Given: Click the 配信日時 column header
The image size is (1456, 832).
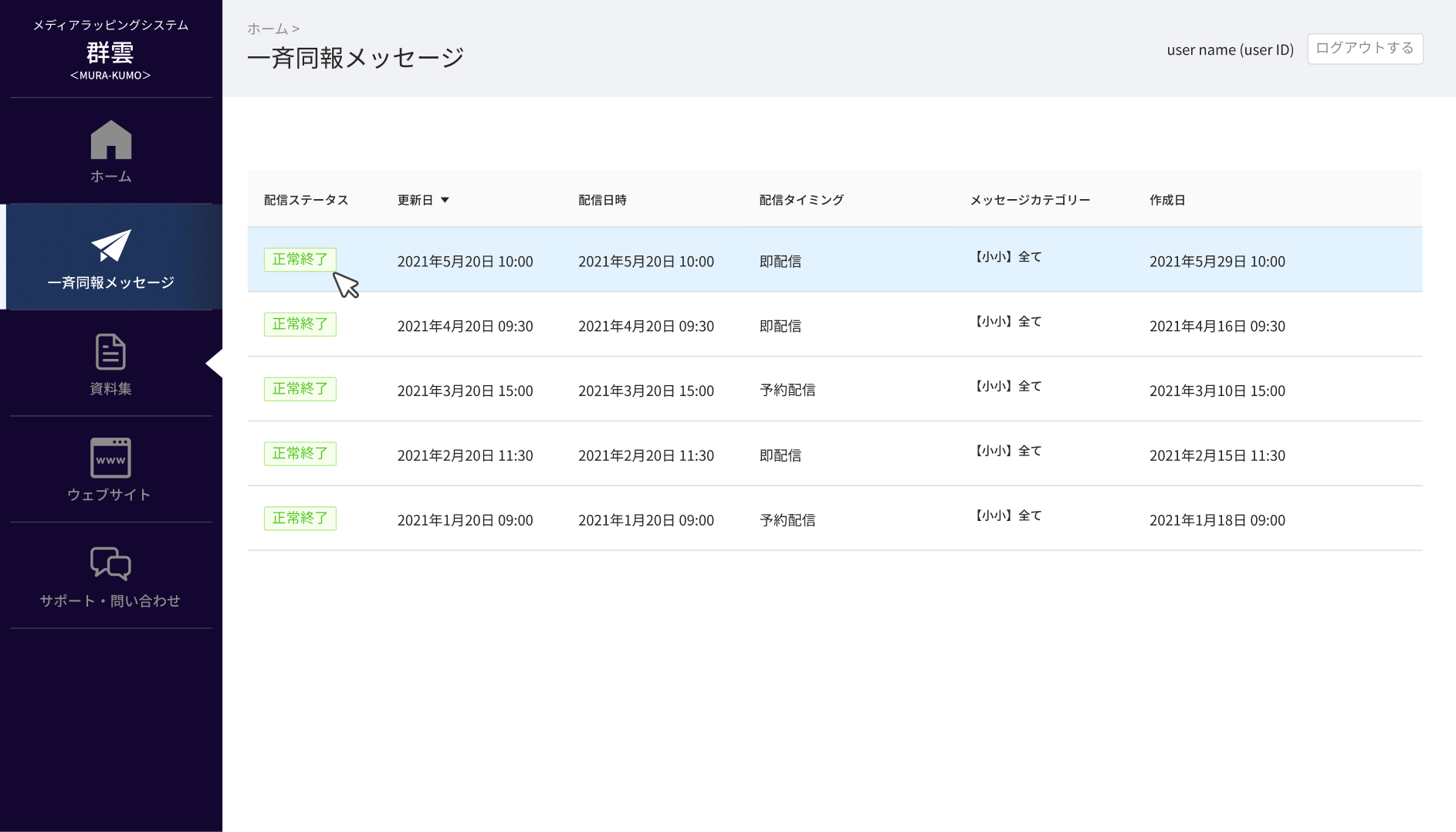Looking at the screenshot, I should [602, 200].
